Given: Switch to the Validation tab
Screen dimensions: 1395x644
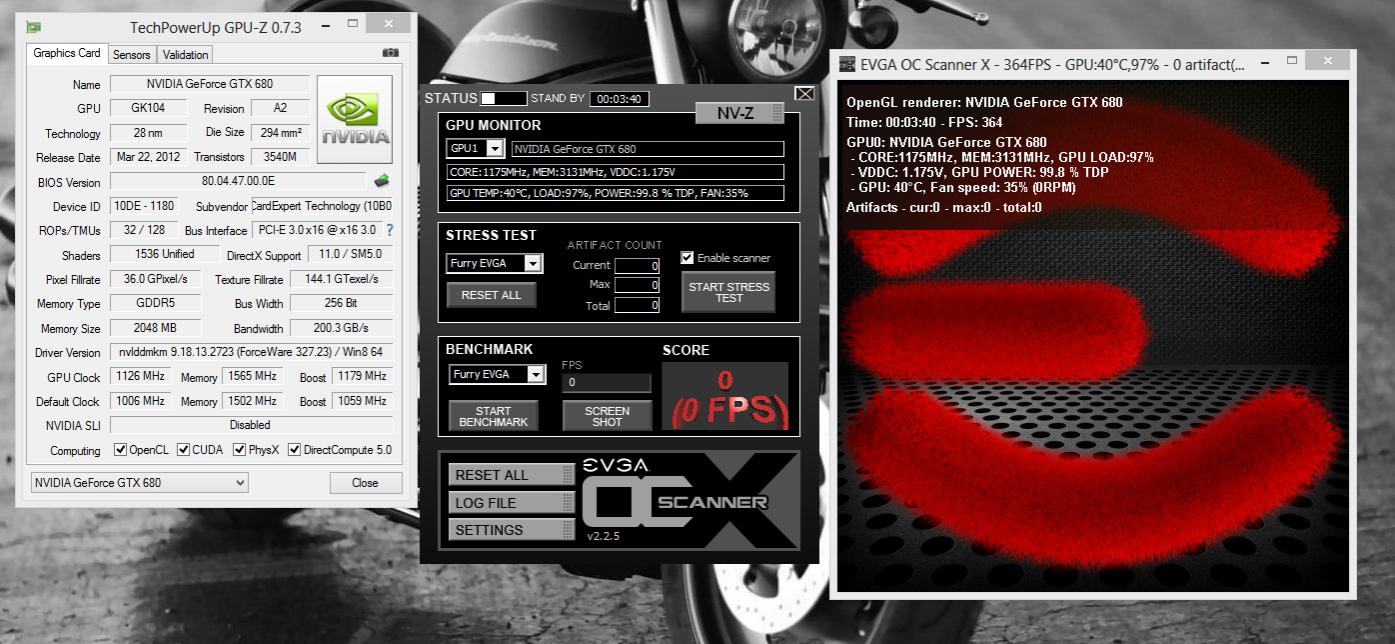Looking at the screenshot, I should [186, 55].
